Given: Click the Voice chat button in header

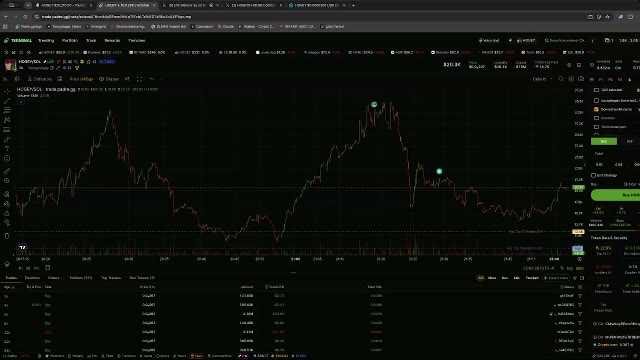Looking at the screenshot, I should coord(489,40).
